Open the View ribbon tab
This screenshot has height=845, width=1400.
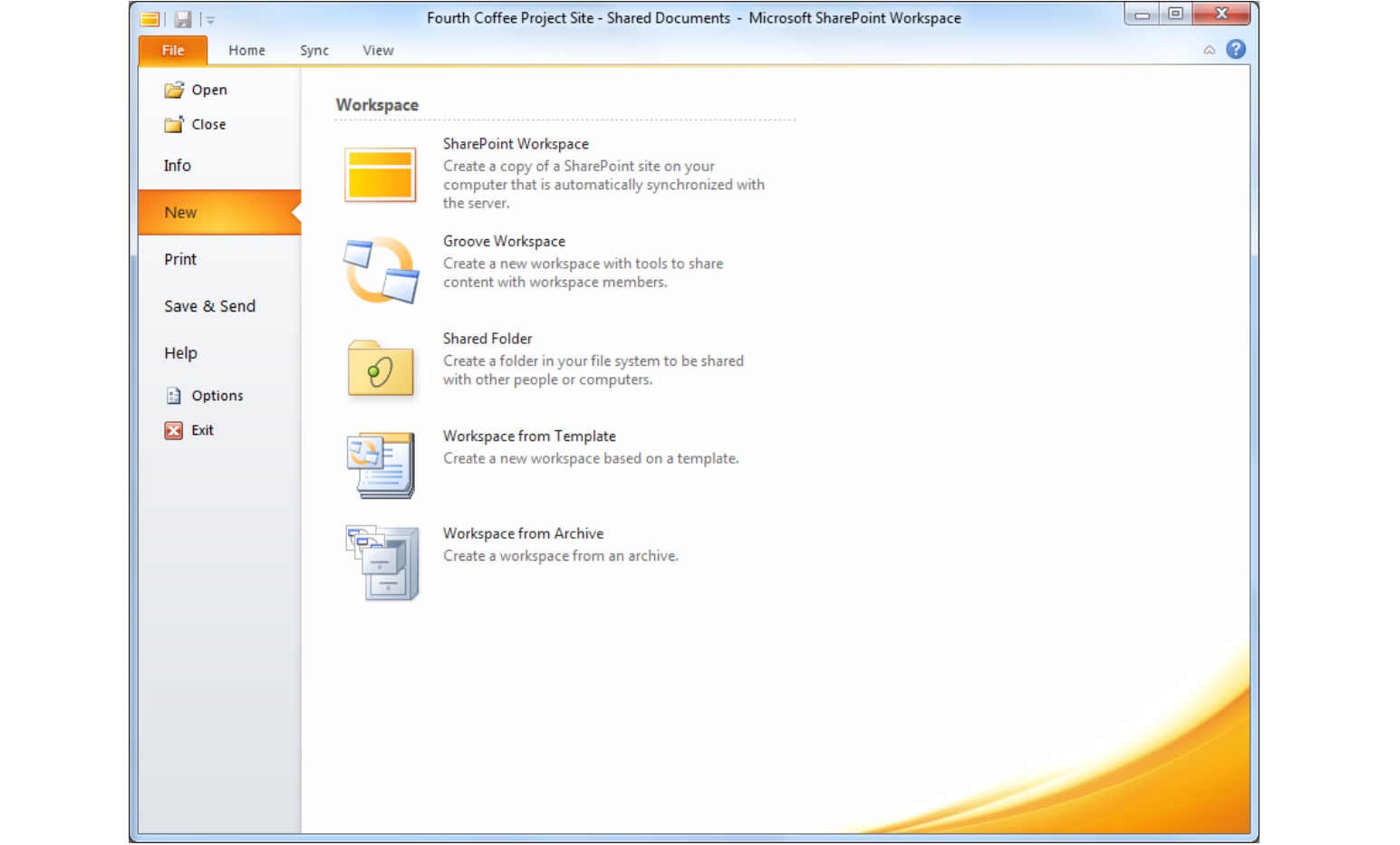(x=378, y=50)
